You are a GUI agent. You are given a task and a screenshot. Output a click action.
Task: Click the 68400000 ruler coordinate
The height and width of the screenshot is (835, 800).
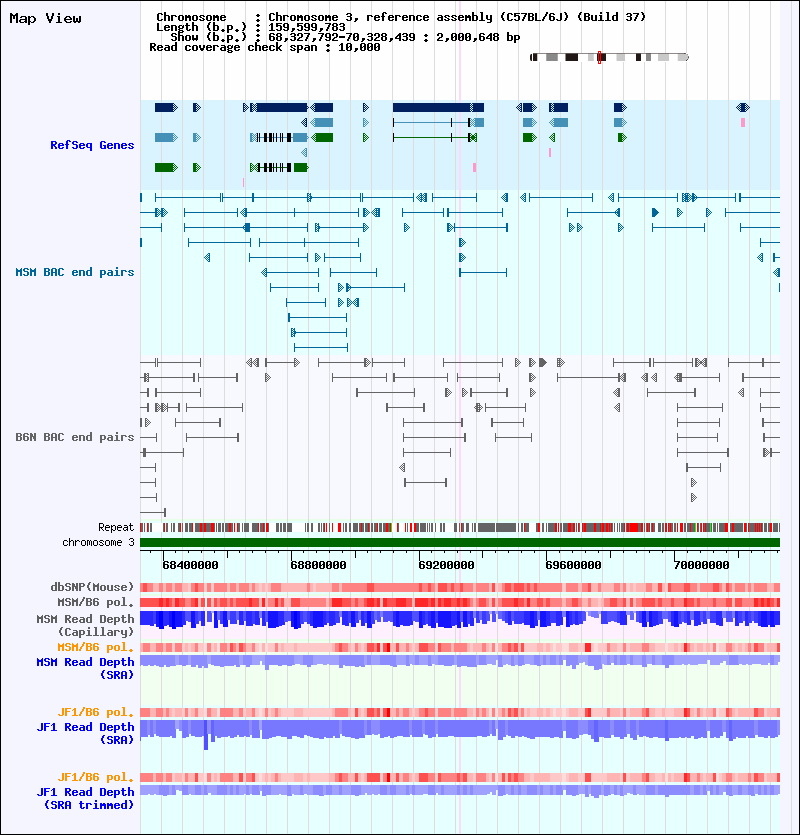coord(190,565)
